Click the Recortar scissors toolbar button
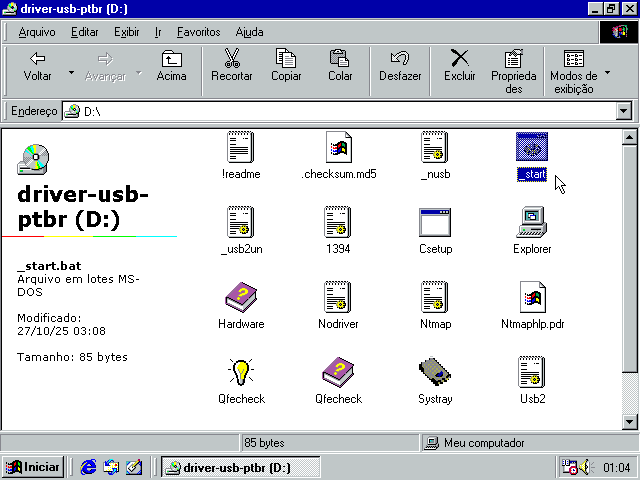The height and width of the screenshot is (480, 640). 232,66
